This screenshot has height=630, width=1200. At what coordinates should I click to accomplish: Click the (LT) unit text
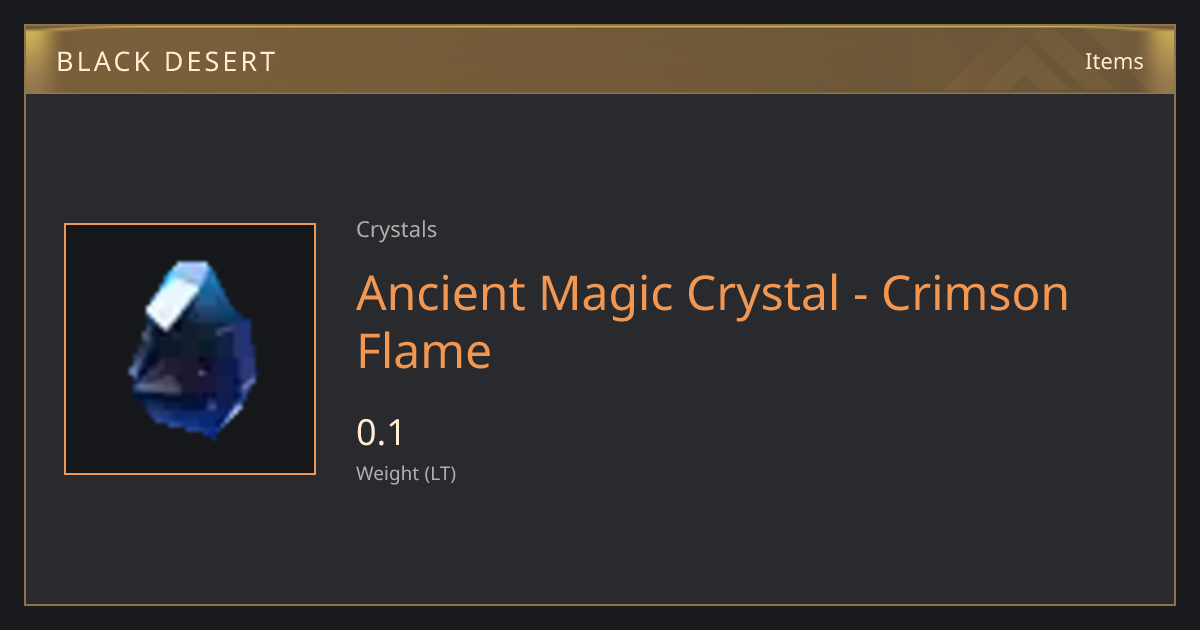pyautogui.click(x=441, y=474)
